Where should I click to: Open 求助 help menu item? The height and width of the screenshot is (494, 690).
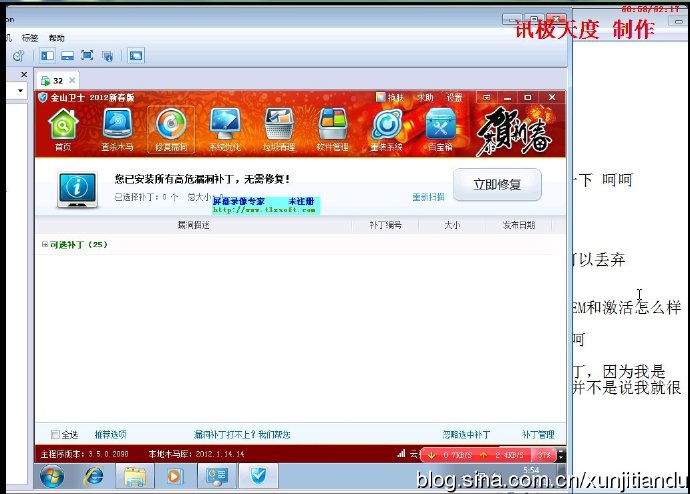pos(425,97)
